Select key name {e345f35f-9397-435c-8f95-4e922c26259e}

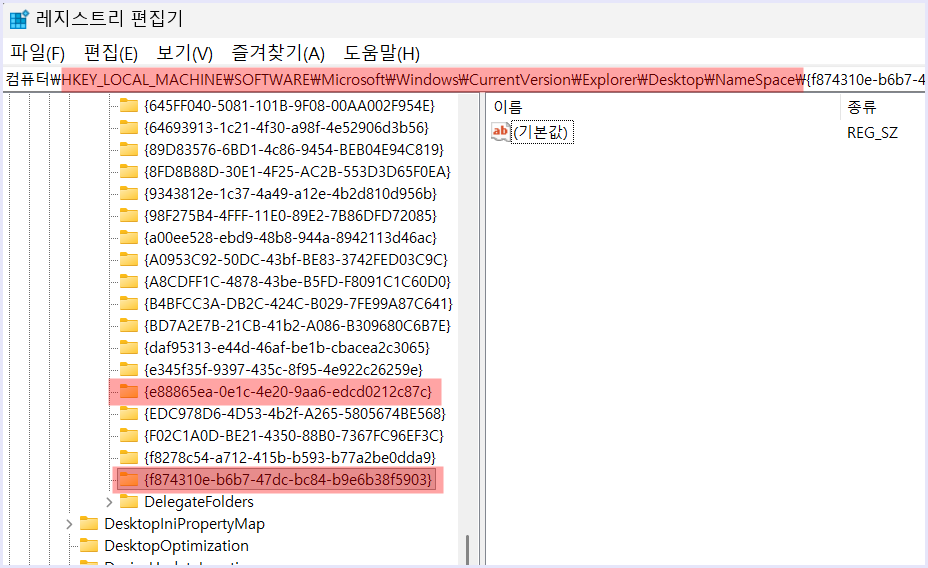(283, 369)
